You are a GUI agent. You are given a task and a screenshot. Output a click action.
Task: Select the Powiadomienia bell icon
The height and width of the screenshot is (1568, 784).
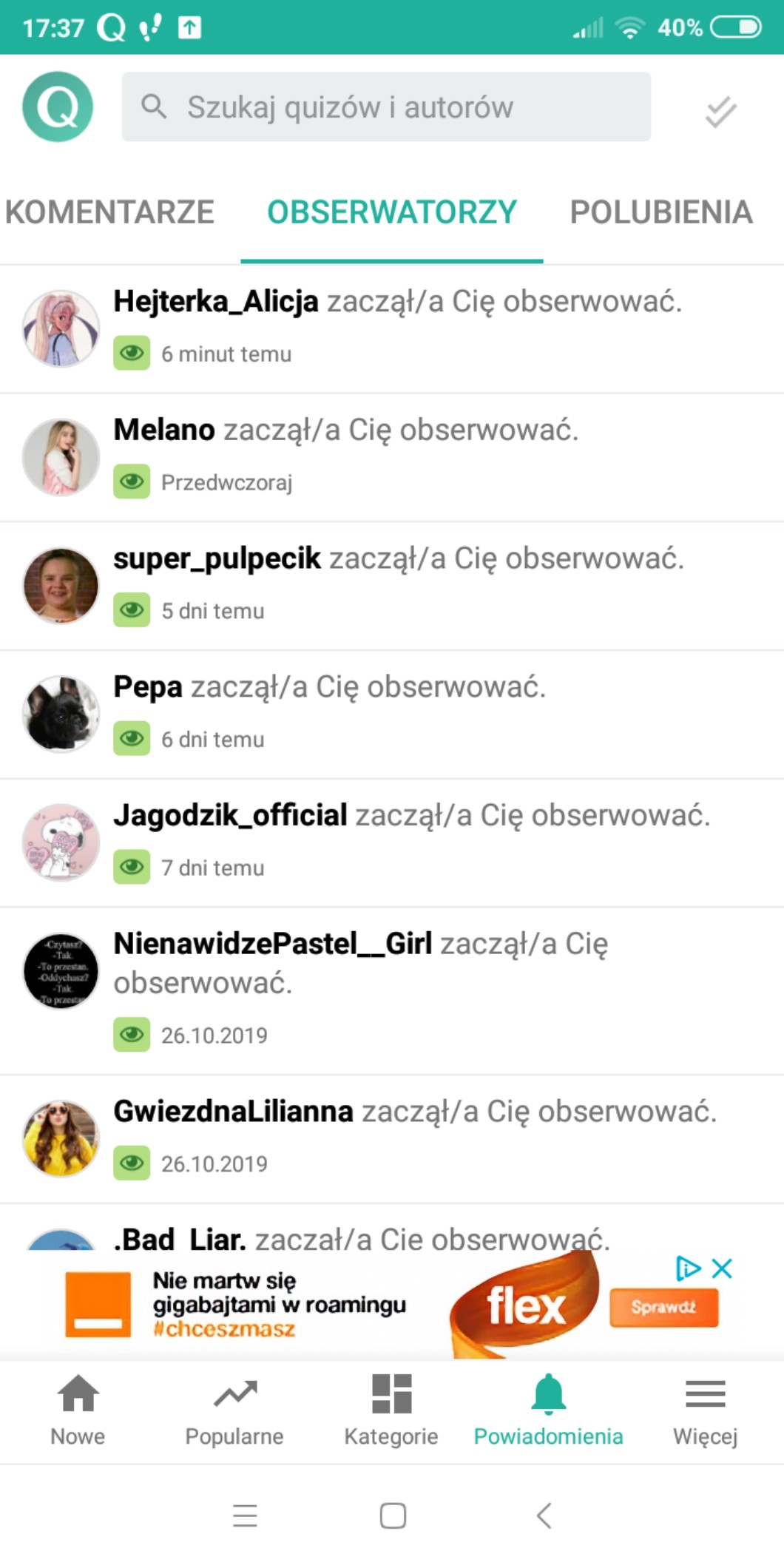click(549, 1394)
